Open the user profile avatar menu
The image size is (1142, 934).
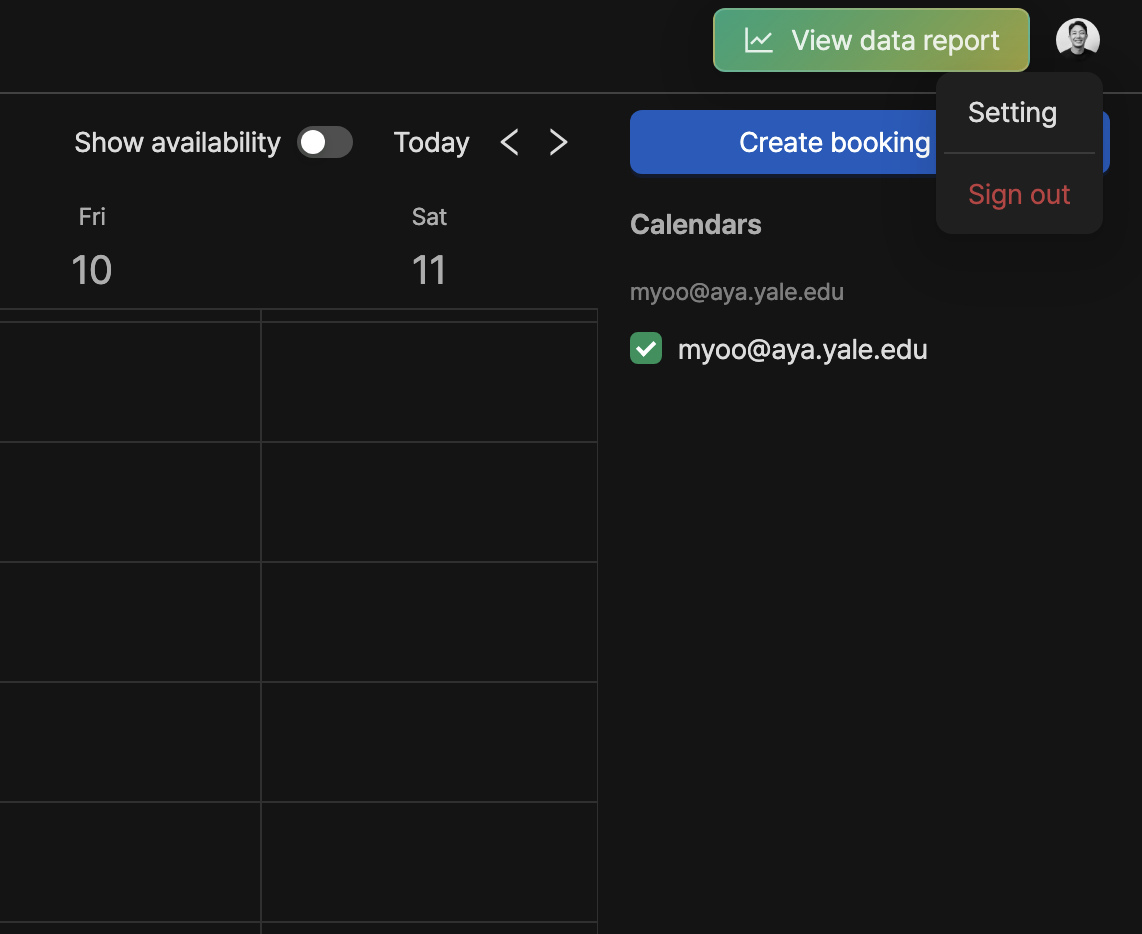(x=1077, y=40)
